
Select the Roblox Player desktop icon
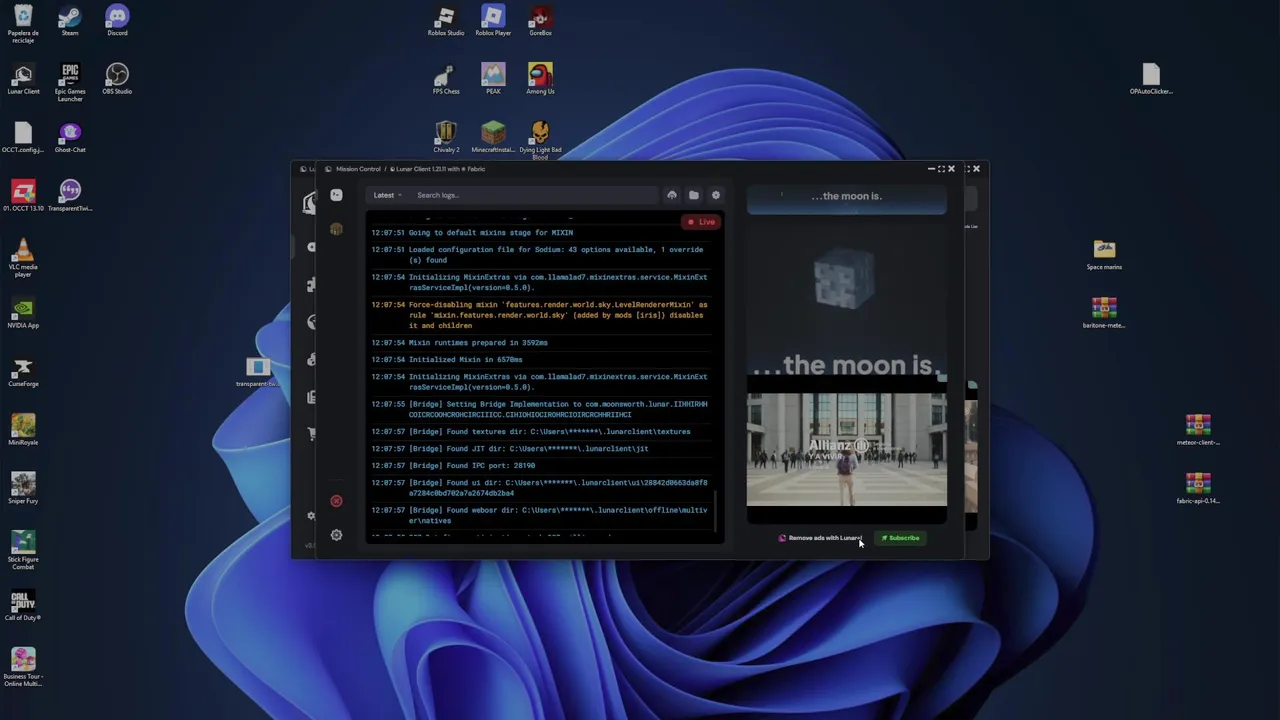coord(493,21)
